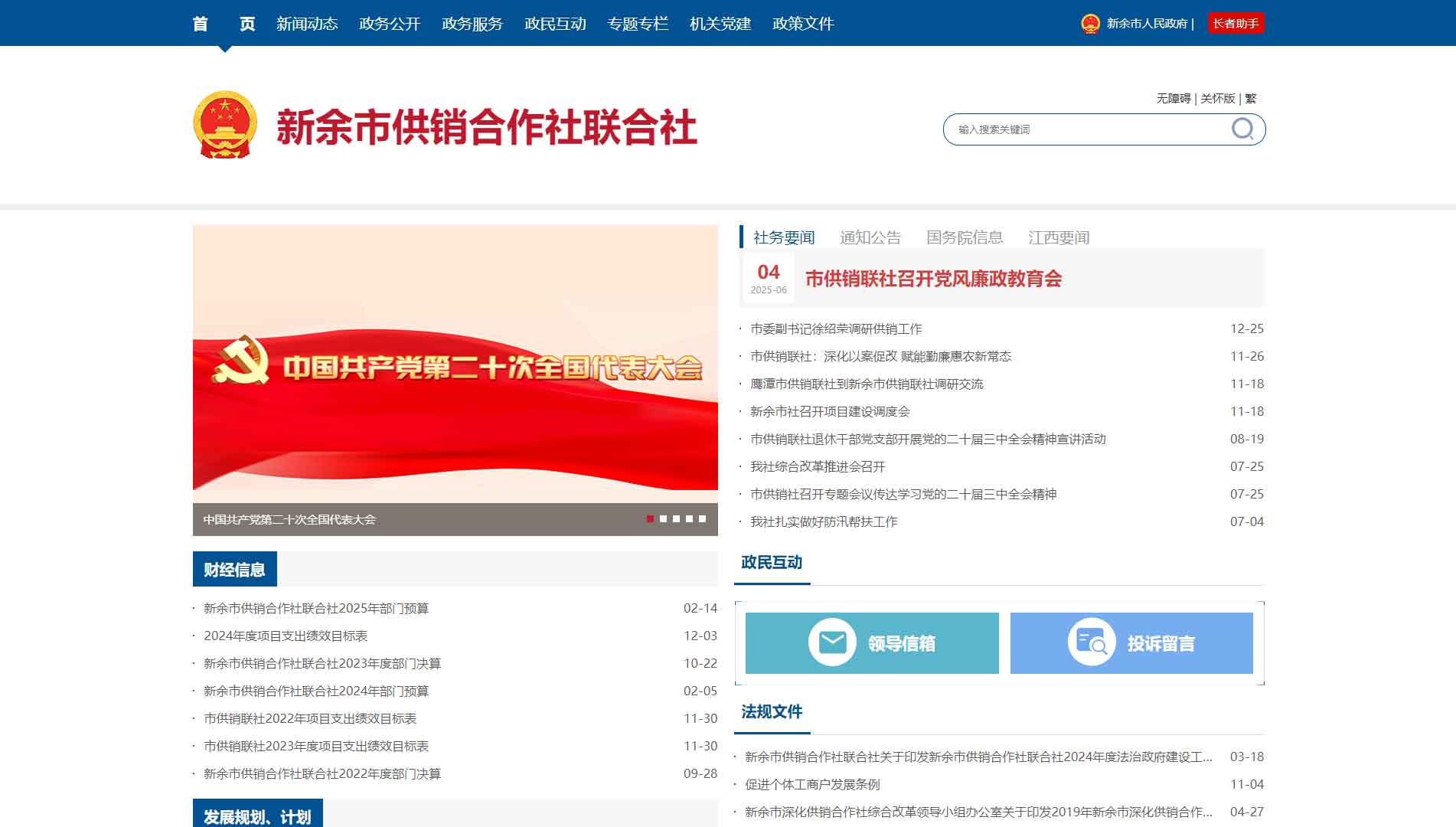Viewport: 1456px width, 827px height.
Task: Open the 2024年度法治政府建设 document link
Action: [978, 757]
